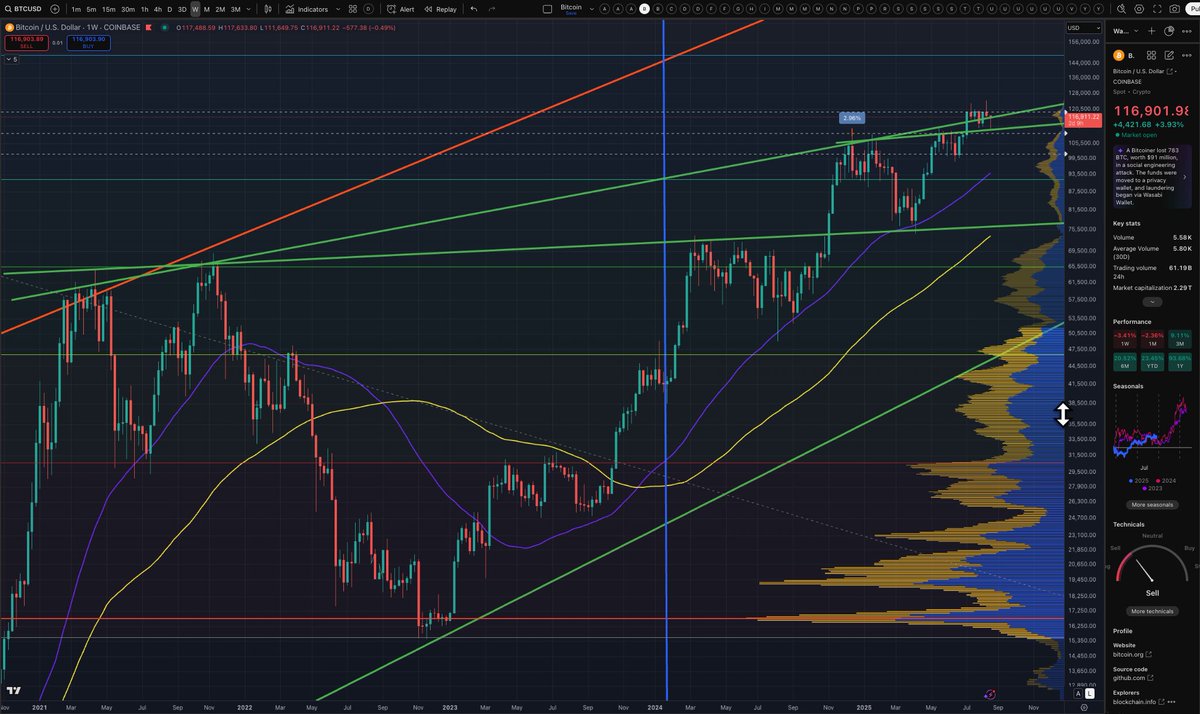Open the Bitcoiner news item chevron
The height and width of the screenshot is (714, 1200).
click(x=1184, y=177)
